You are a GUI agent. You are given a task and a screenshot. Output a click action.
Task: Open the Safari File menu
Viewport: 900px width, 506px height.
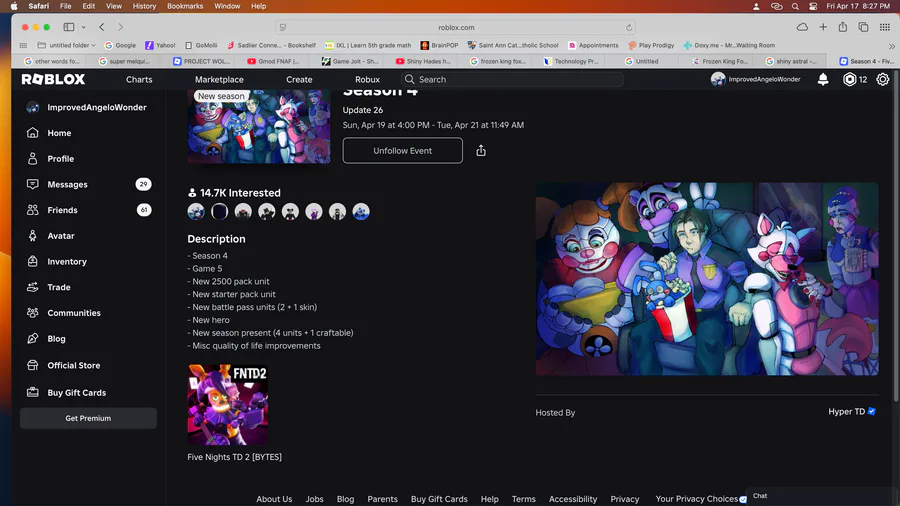tap(66, 6)
